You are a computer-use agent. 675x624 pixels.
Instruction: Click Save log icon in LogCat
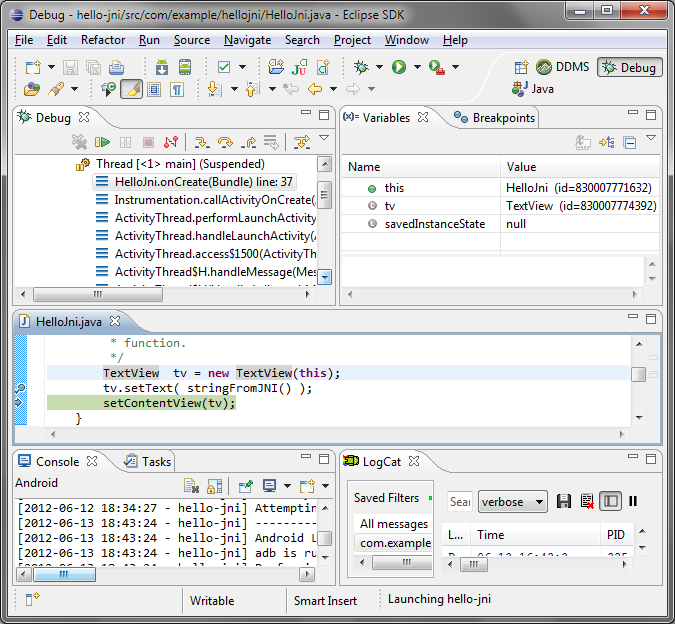(x=564, y=501)
